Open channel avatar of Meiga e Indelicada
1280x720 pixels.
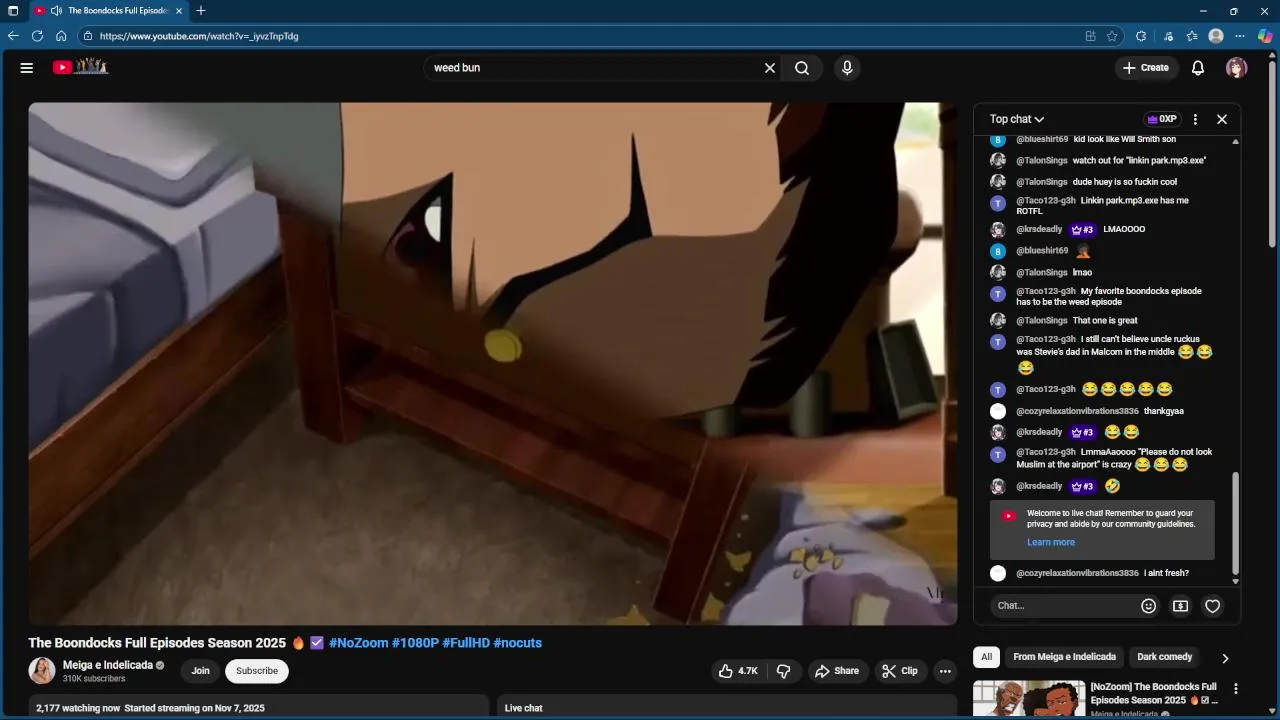[42, 671]
